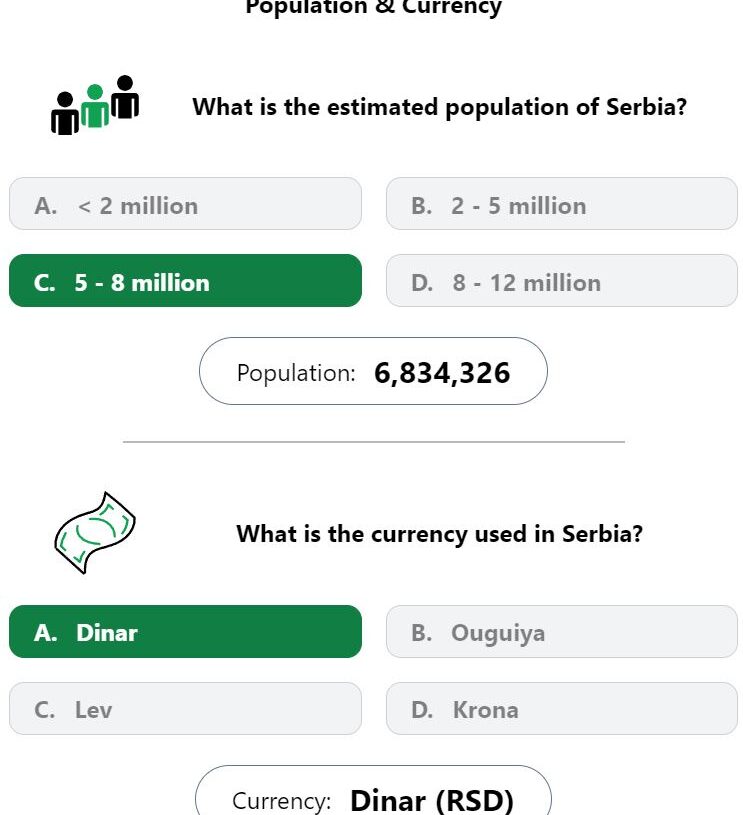Pick Lev as the currency answer
This screenshot has width=743, height=815.
click(x=185, y=708)
